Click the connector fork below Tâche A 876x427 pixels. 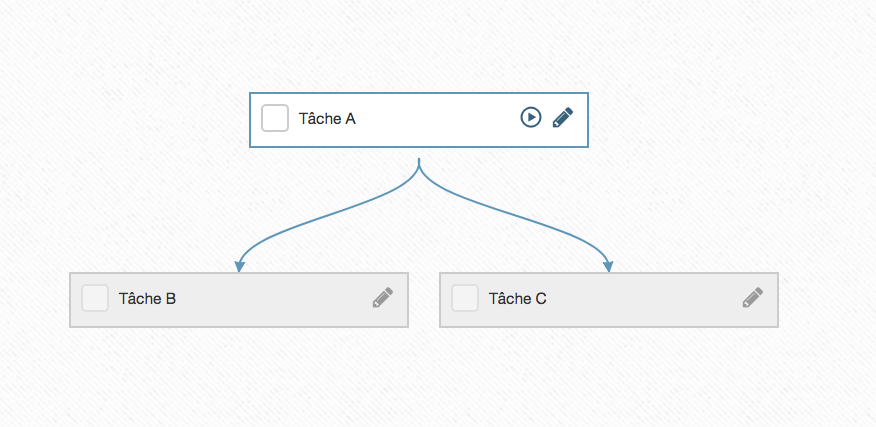(419, 167)
